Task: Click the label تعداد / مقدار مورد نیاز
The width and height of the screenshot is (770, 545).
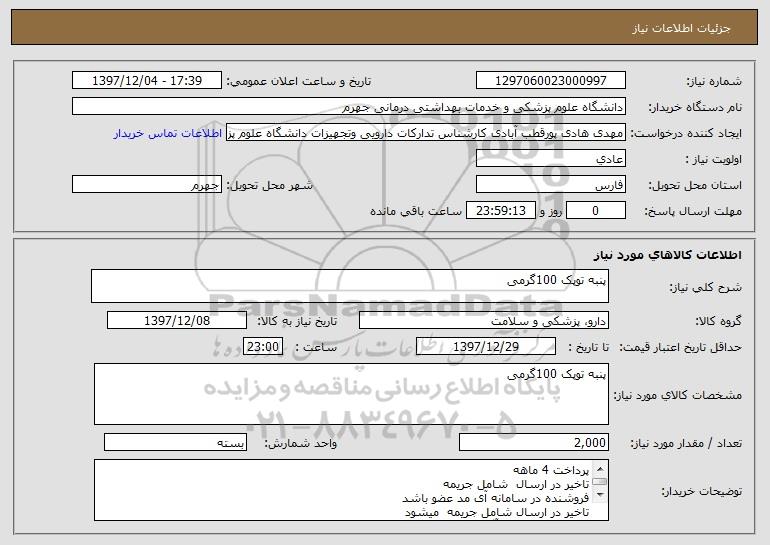Action: pyautogui.click(x=686, y=443)
